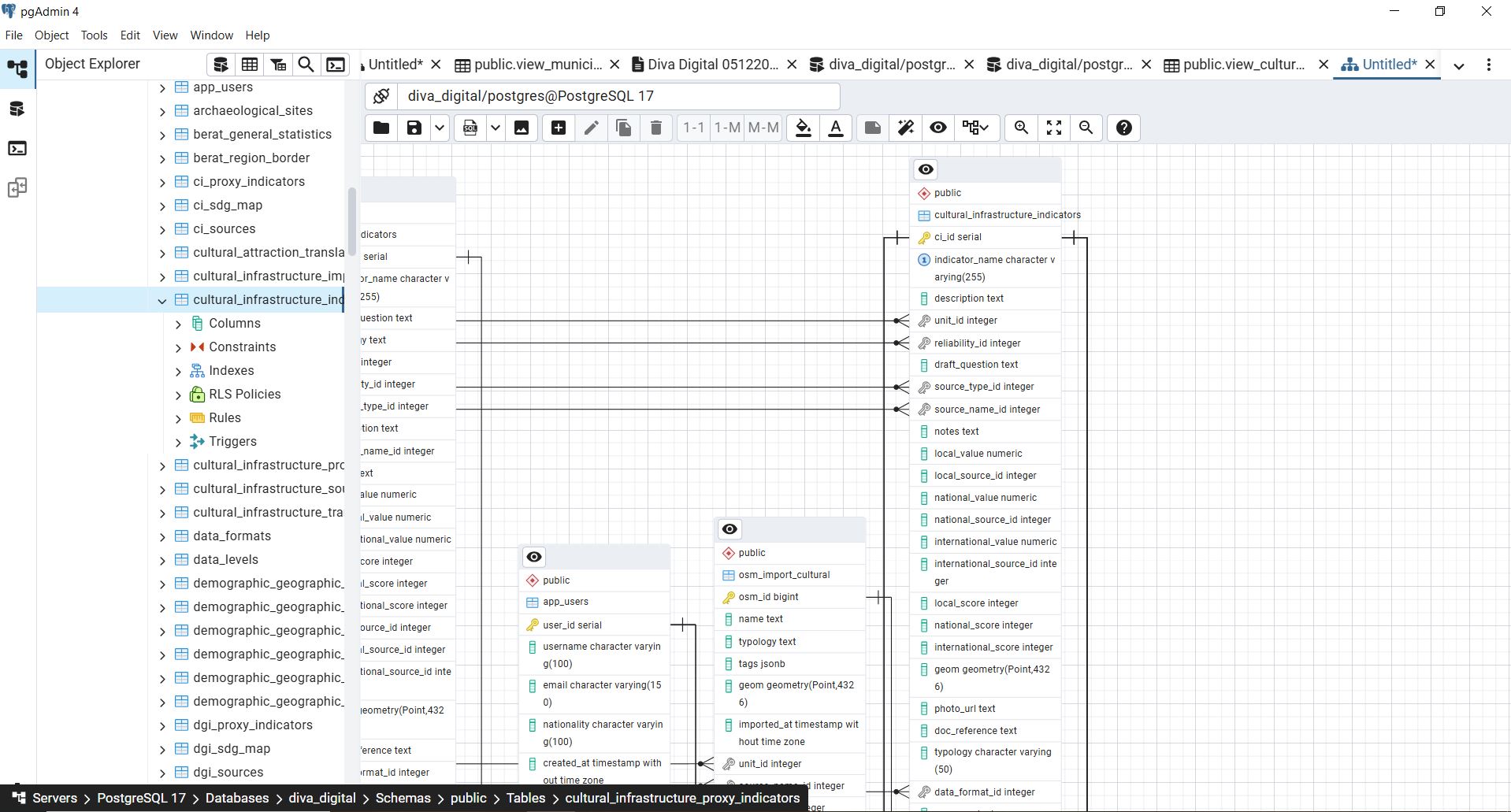Image resolution: width=1511 pixels, height=812 pixels.
Task: Download the ERD as an image
Action: point(522,128)
